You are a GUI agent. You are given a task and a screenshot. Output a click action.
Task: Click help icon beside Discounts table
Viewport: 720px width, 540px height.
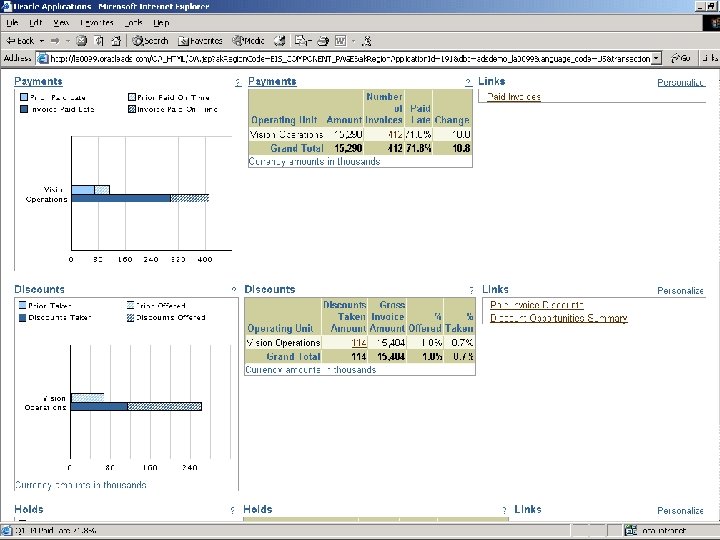click(x=472, y=290)
